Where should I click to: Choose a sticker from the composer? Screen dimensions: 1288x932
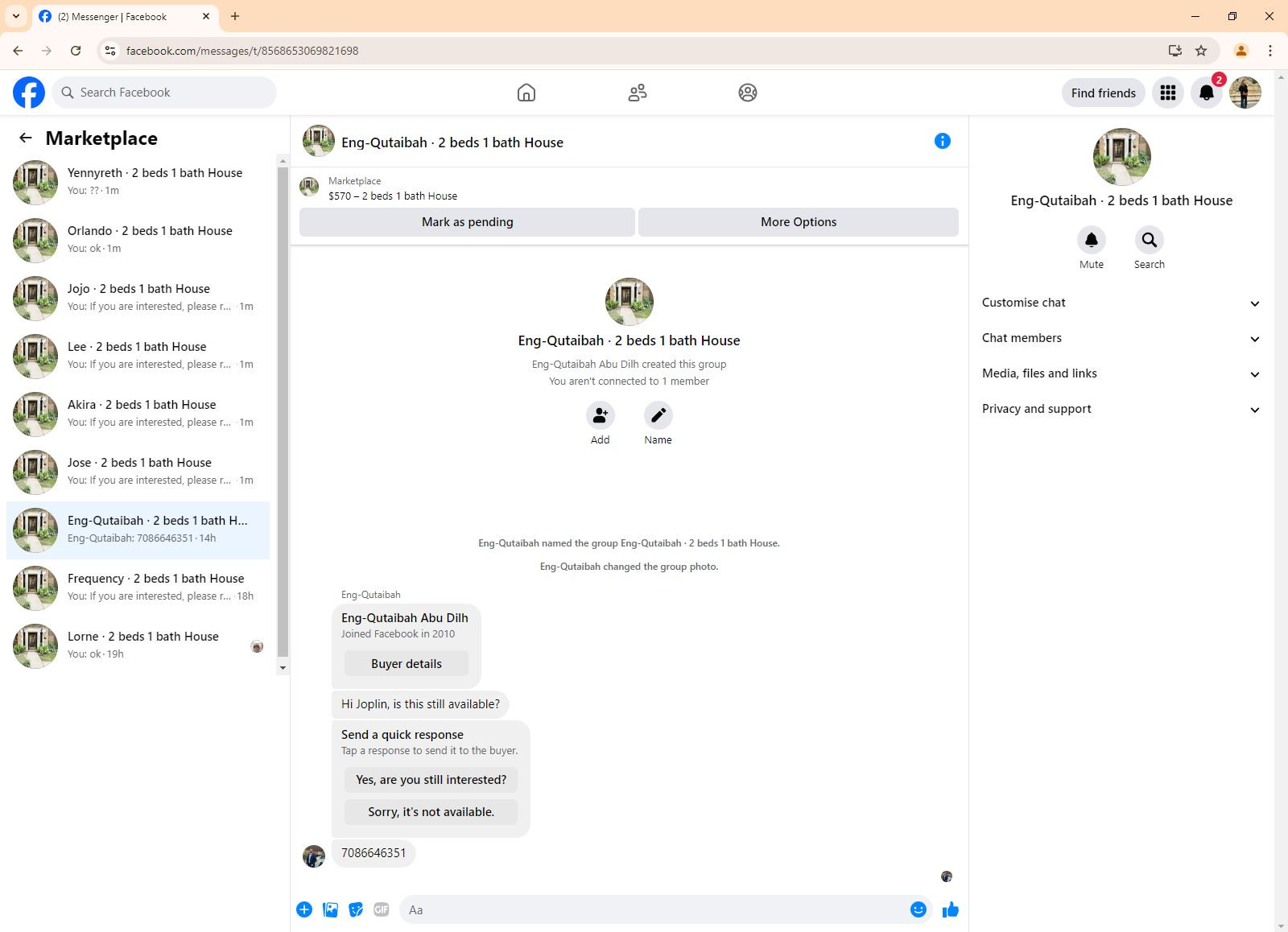point(356,909)
